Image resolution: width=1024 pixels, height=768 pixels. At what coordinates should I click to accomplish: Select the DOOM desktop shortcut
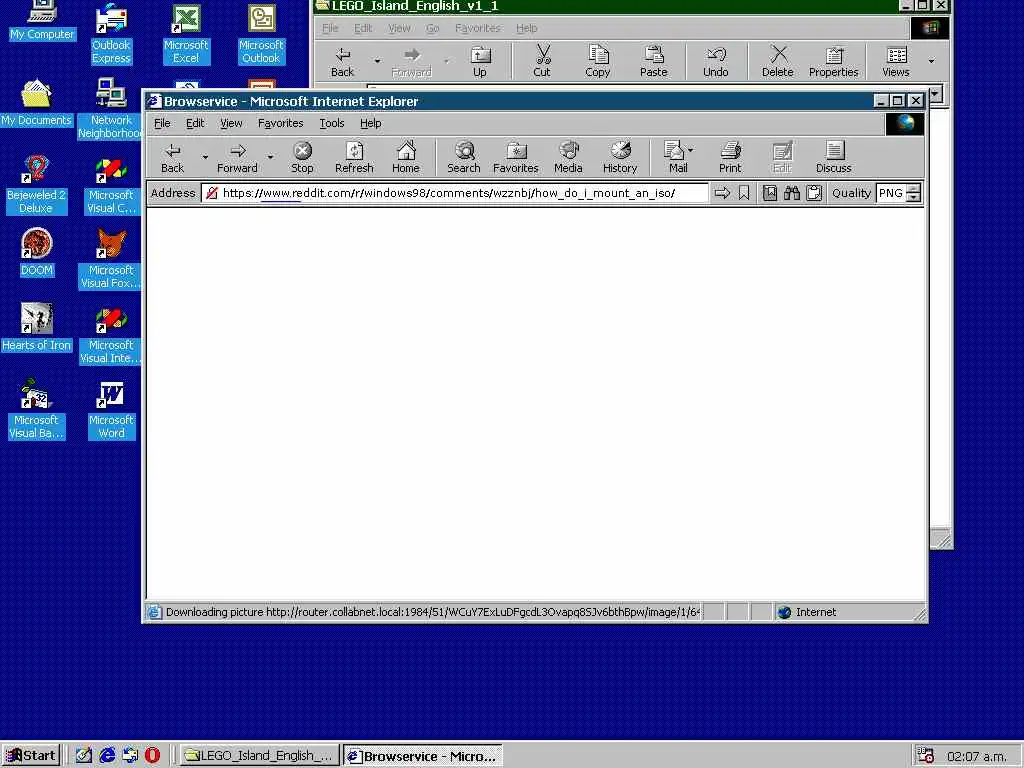tap(37, 252)
